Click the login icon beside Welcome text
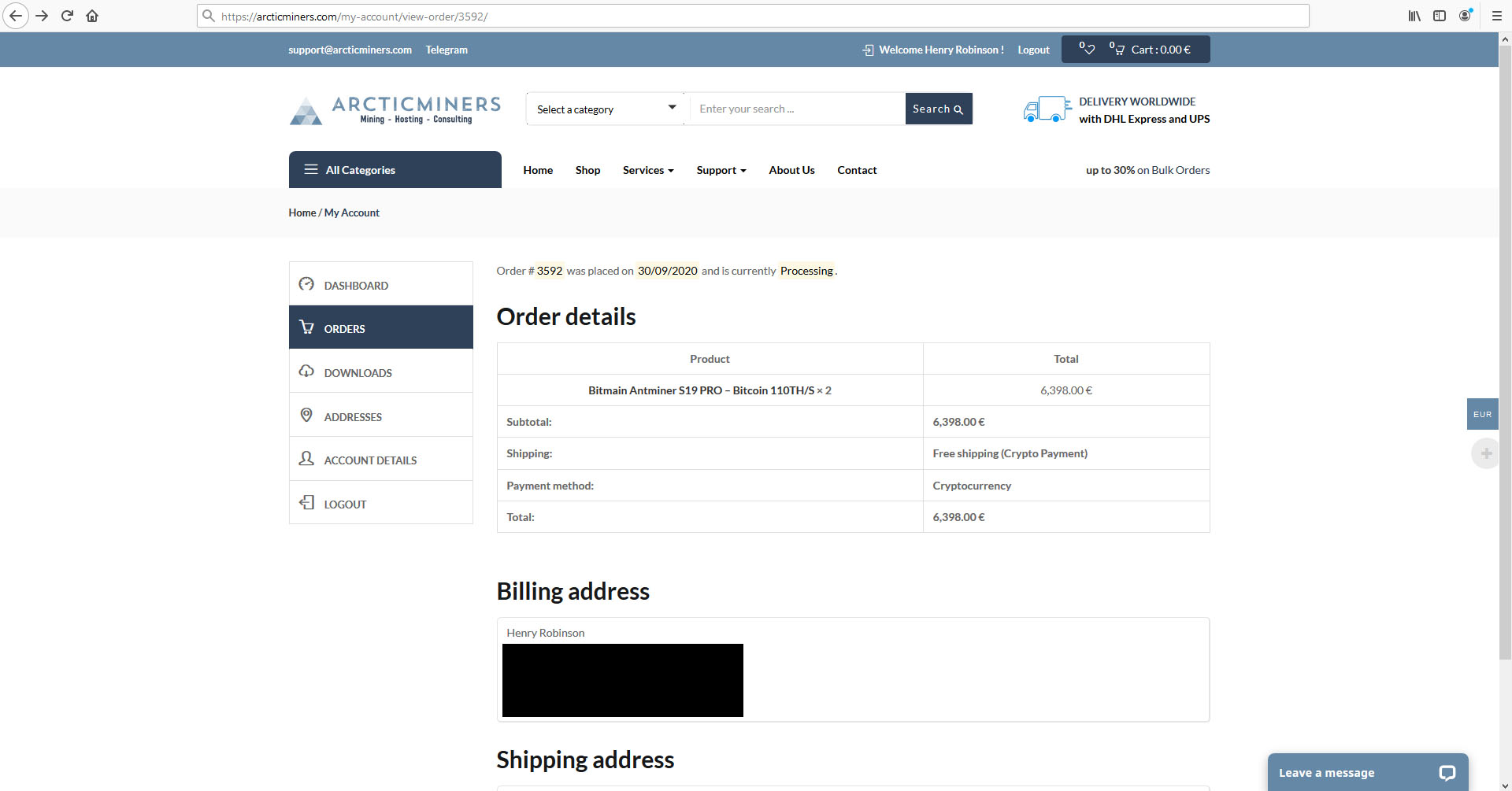The width and height of the screenshot is (1512, 791). (868, 50)
